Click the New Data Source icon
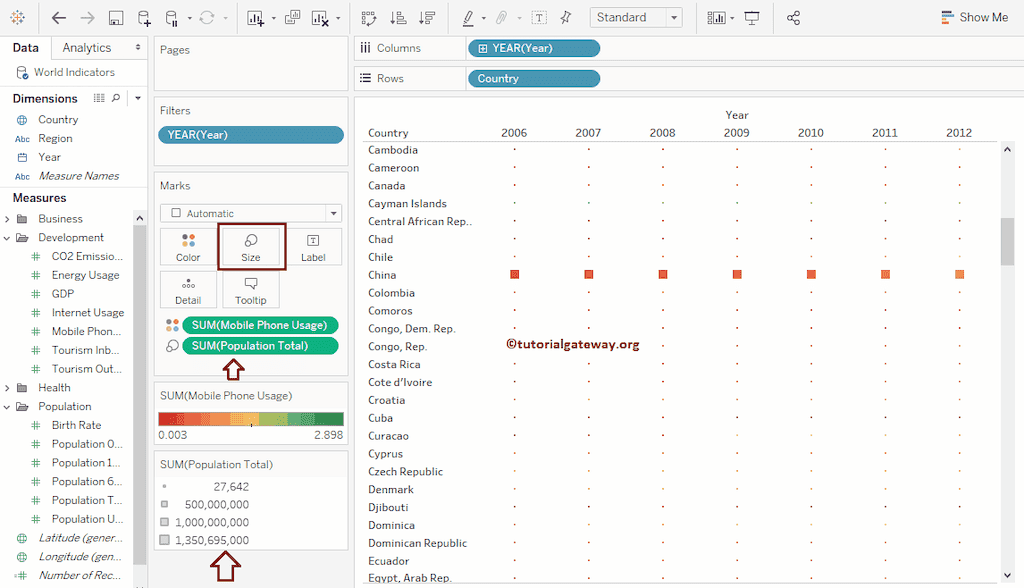1024x588 pixels. pyautogui.click(x=144, y=18)
